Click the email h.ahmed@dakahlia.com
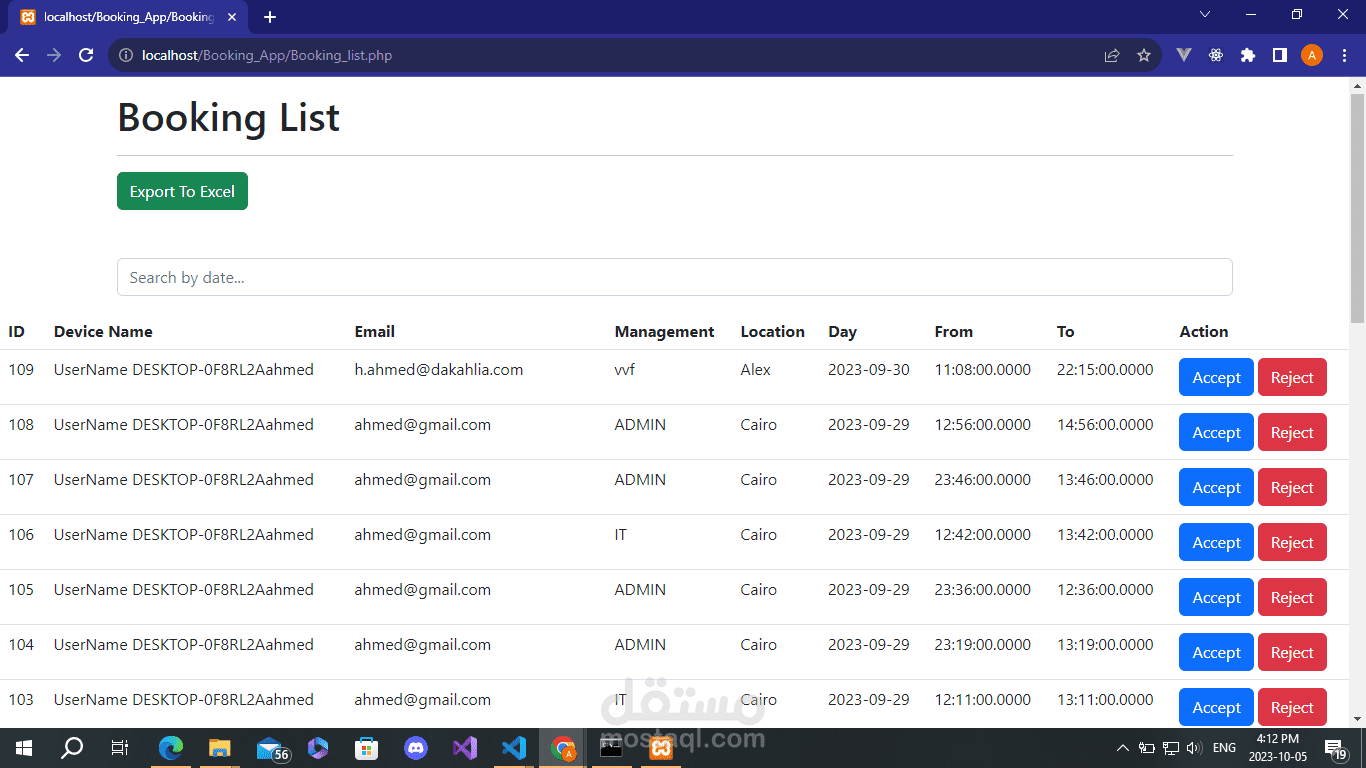Image resolution: width=1366 pixels, height=768 pixels. pyautogui.click(x=439, y=370)
